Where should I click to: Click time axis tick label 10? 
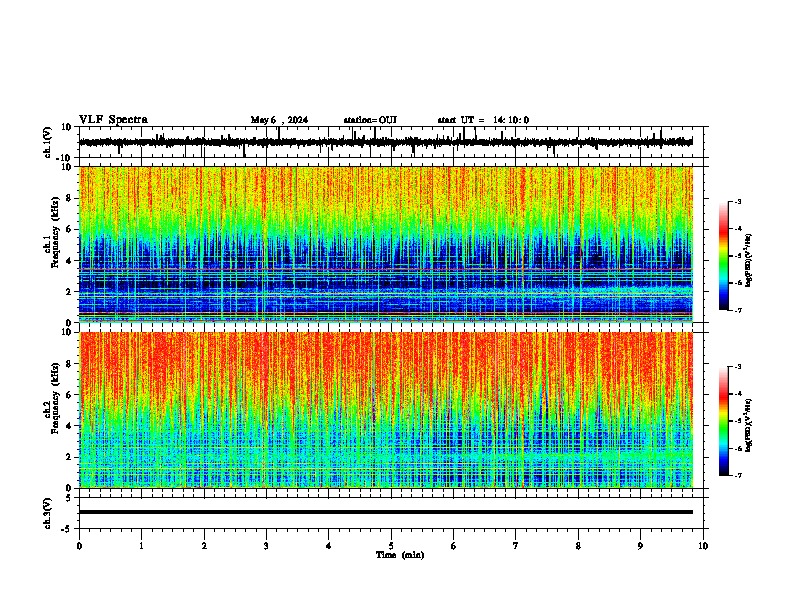[x=703, y=546]
